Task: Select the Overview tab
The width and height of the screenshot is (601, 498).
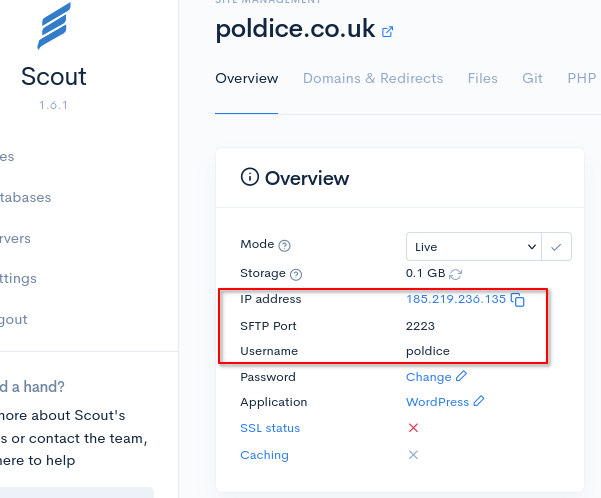Action: click(247, 78)
